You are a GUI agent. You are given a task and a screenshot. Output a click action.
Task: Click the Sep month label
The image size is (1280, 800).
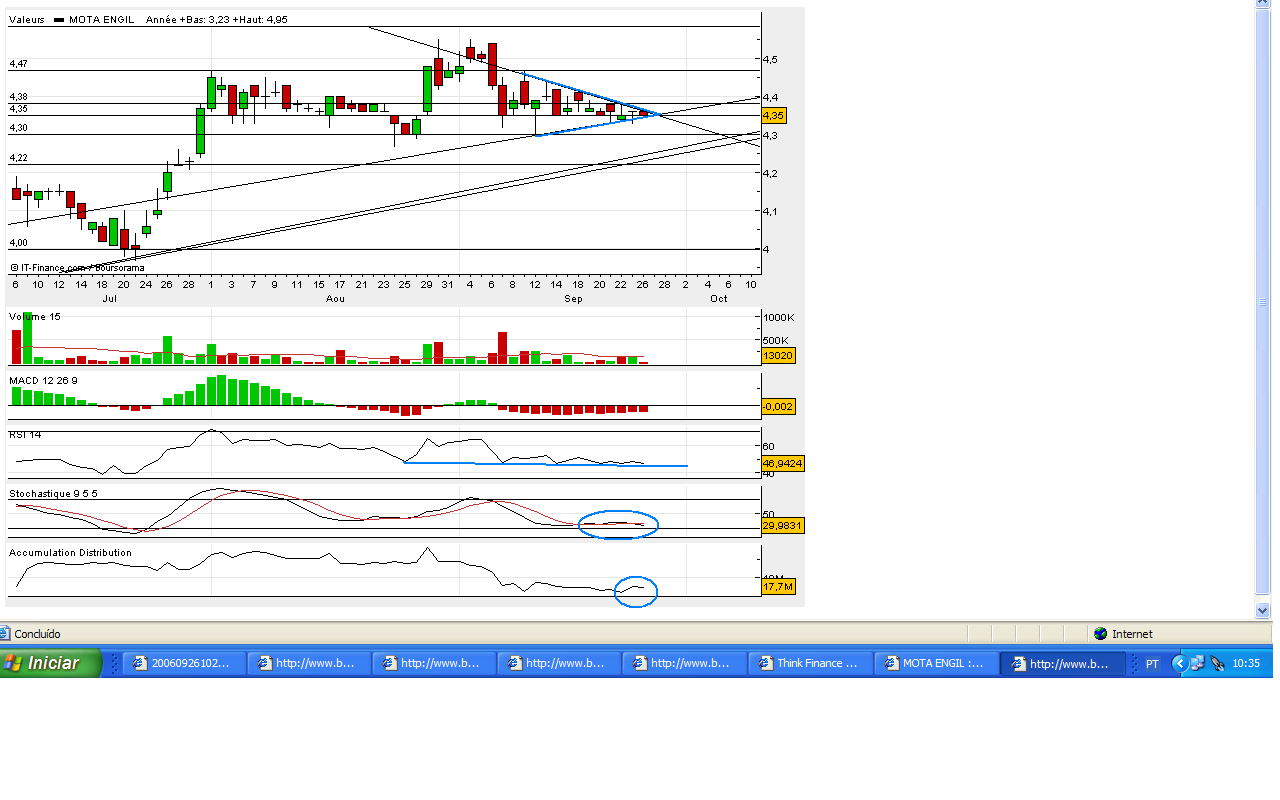(573, 298)
